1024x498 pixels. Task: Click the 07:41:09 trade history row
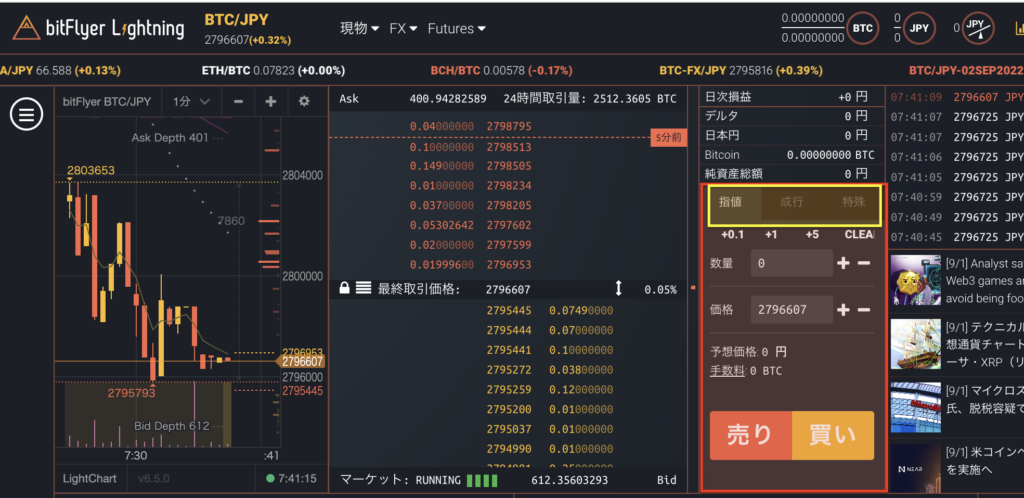pyautogui.click(x=957, y=98)
